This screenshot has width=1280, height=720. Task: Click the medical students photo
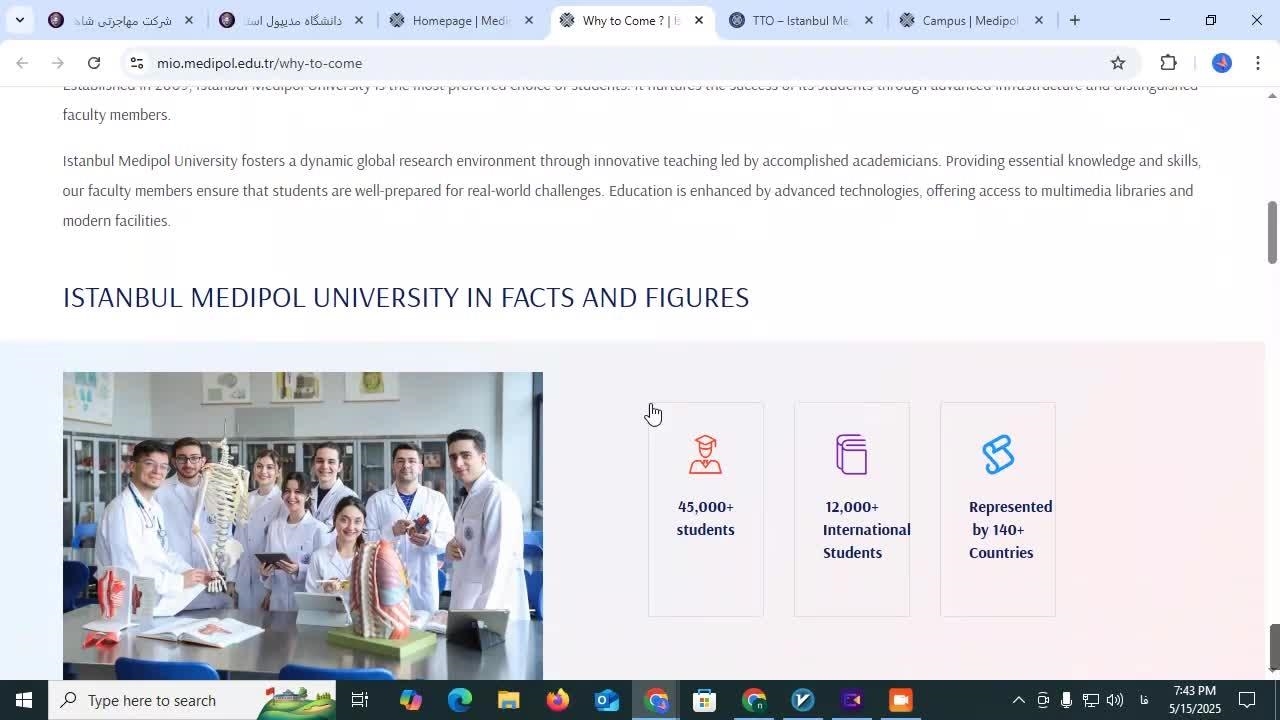302,525
